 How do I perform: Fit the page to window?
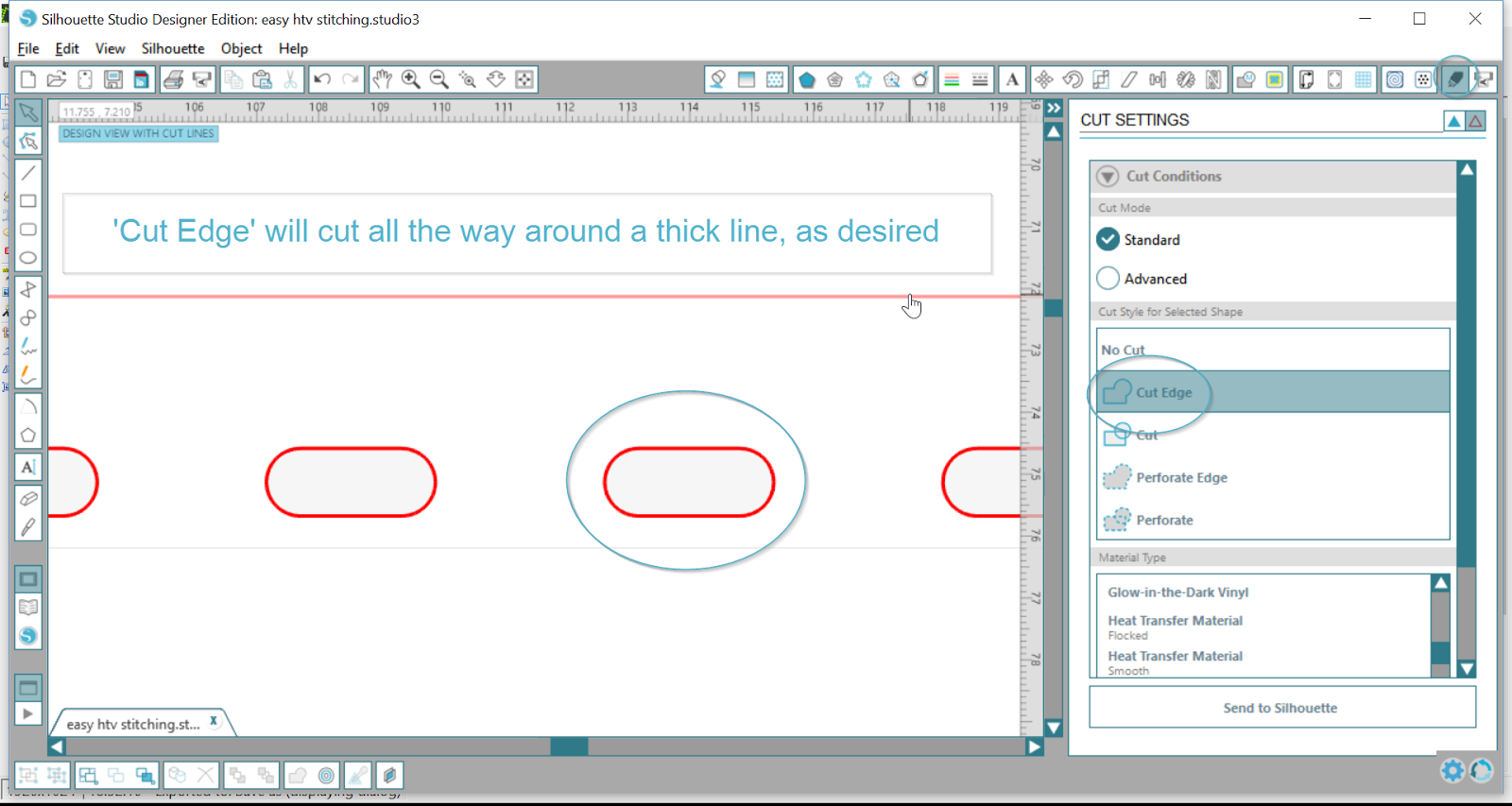pos(524,79)
